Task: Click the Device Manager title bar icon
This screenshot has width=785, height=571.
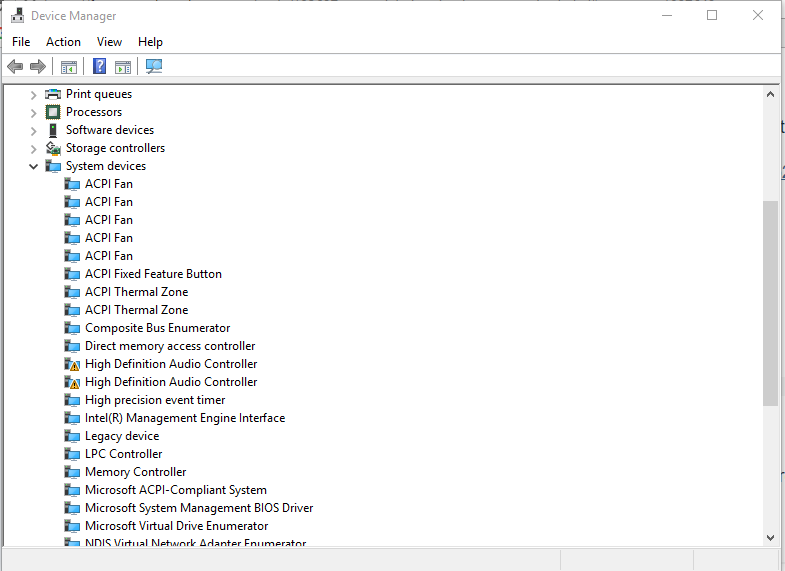Action: [18, 16]
